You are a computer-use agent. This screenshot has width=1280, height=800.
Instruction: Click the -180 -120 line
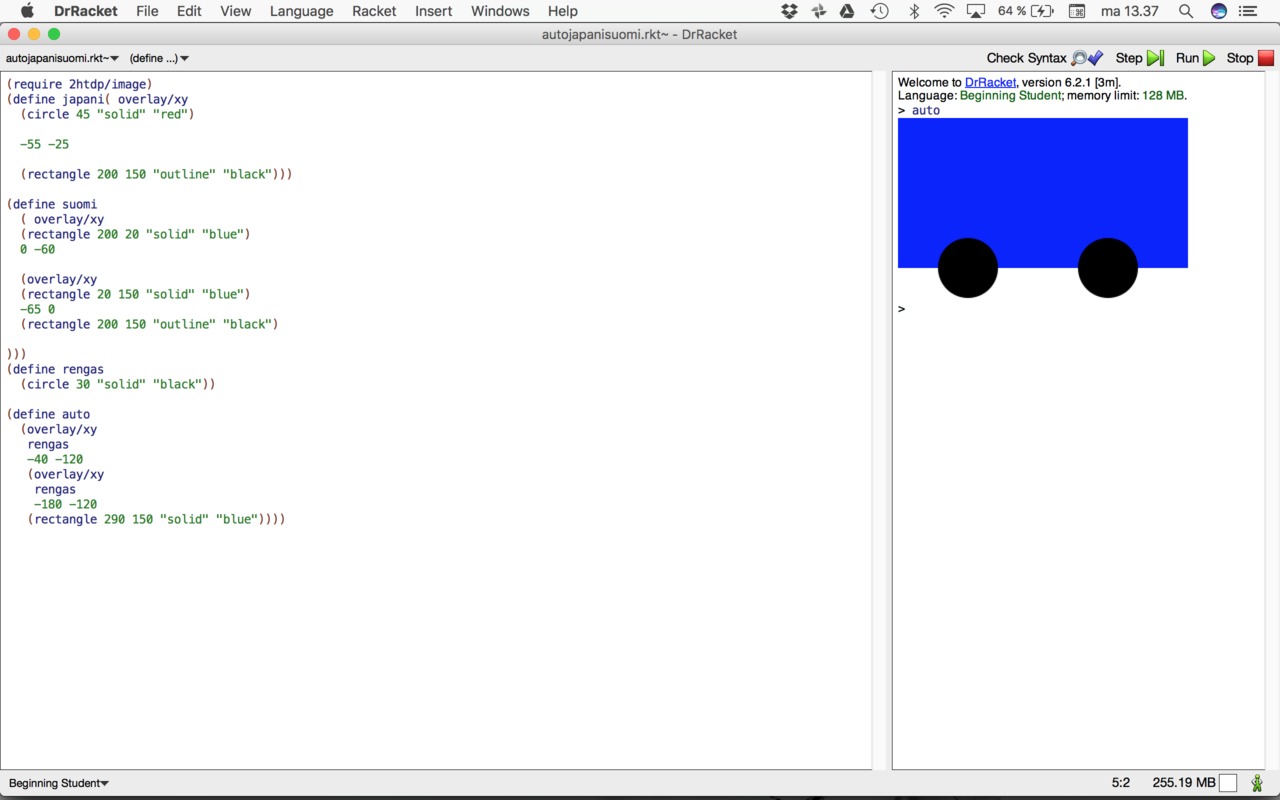click(65, 504)
